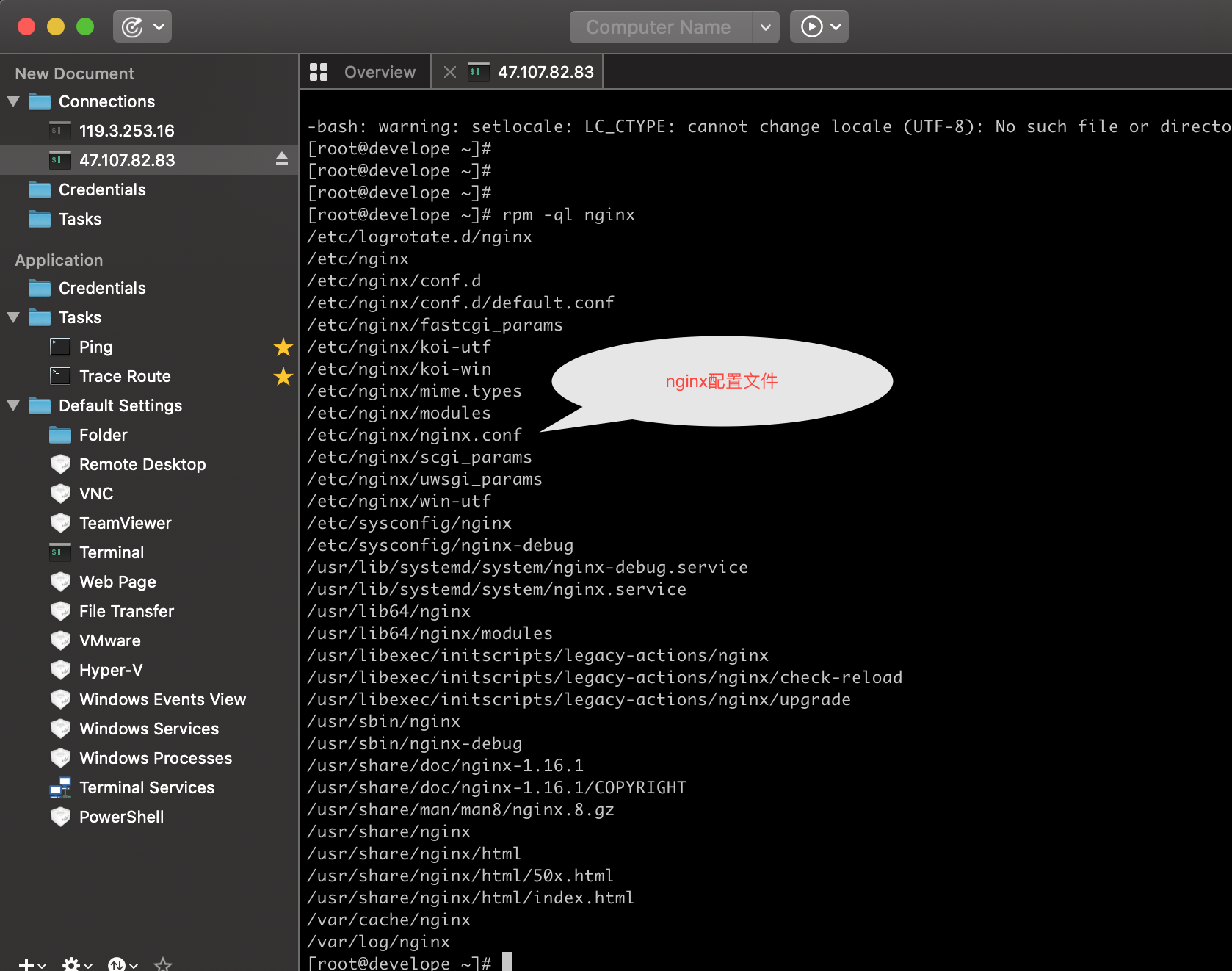Open the Remote Desktop default settings icon
This screenshot has height=971, width=1232.
[59, 464]
